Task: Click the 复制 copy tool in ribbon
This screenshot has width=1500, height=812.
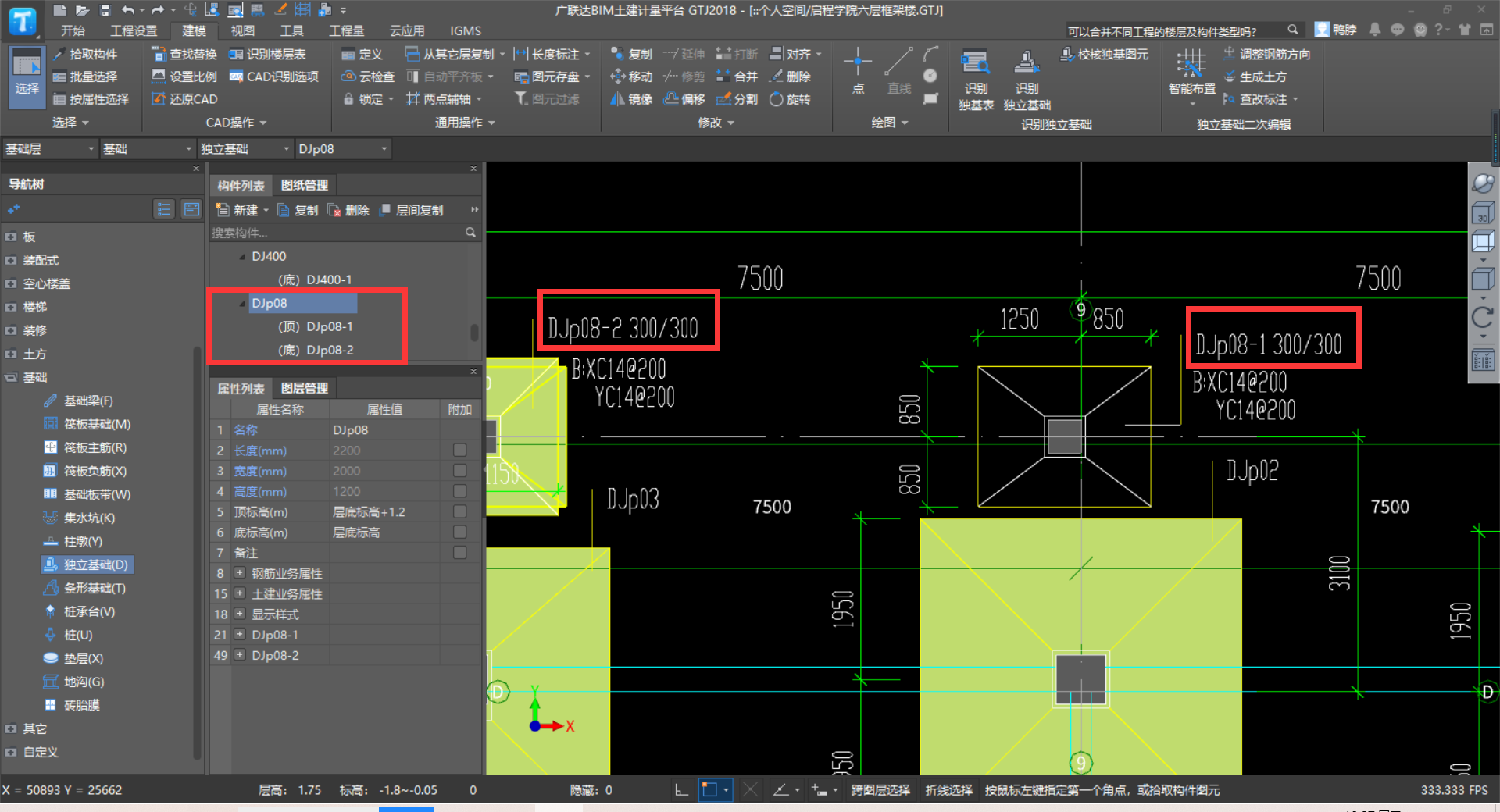Action: tap(631, 54)
